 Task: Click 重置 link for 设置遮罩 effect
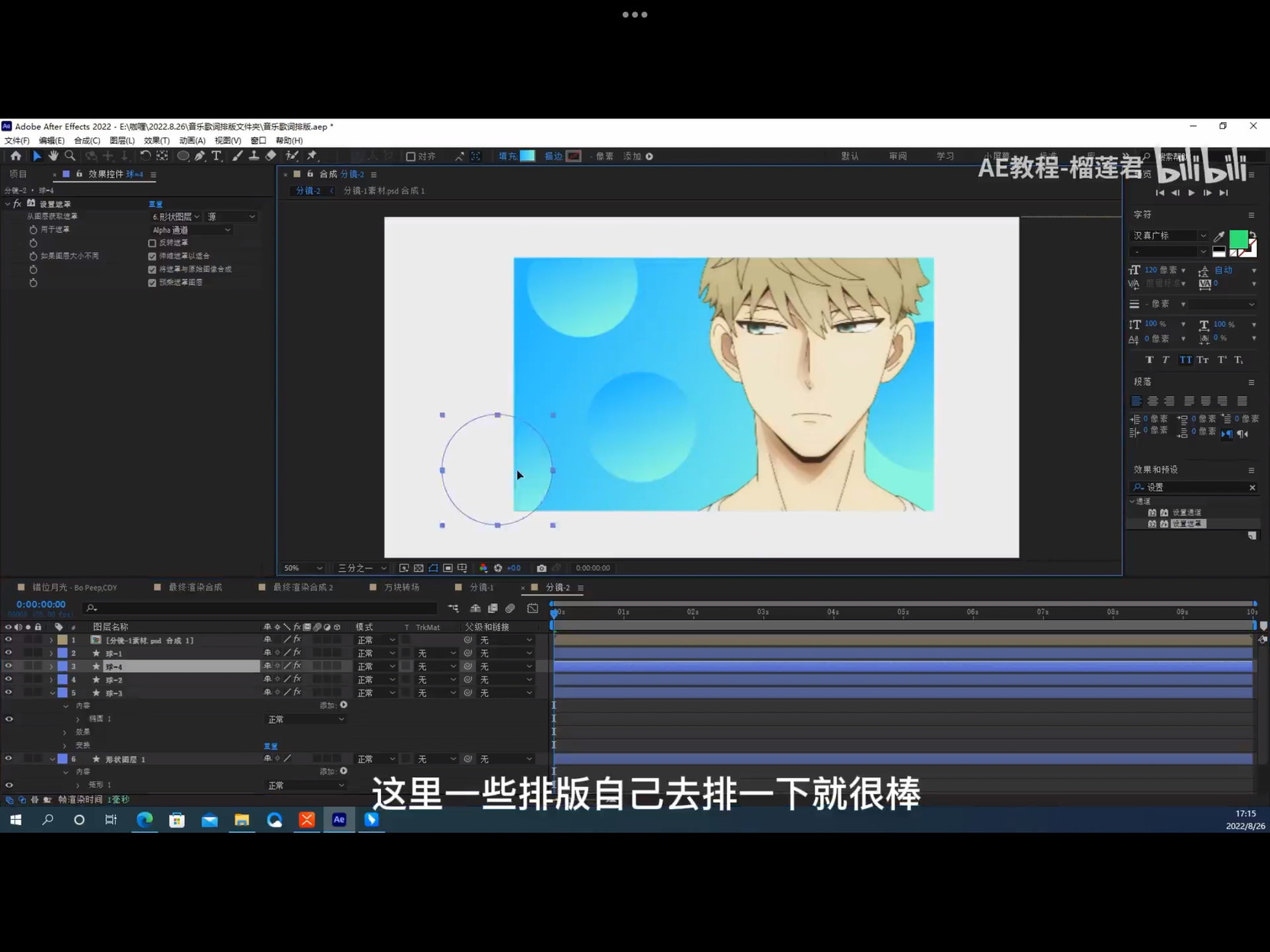[x=155, y=205]
